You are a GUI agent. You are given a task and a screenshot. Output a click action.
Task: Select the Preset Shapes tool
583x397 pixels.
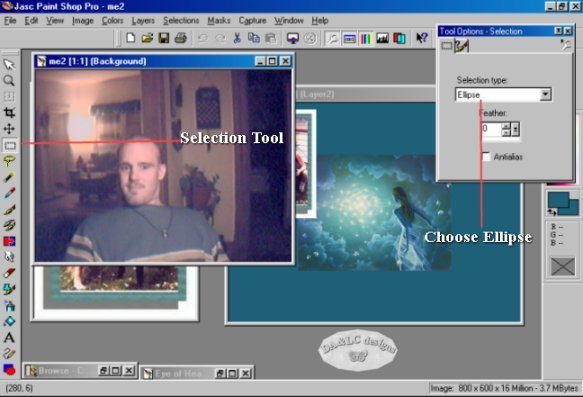tap(9, 369)
